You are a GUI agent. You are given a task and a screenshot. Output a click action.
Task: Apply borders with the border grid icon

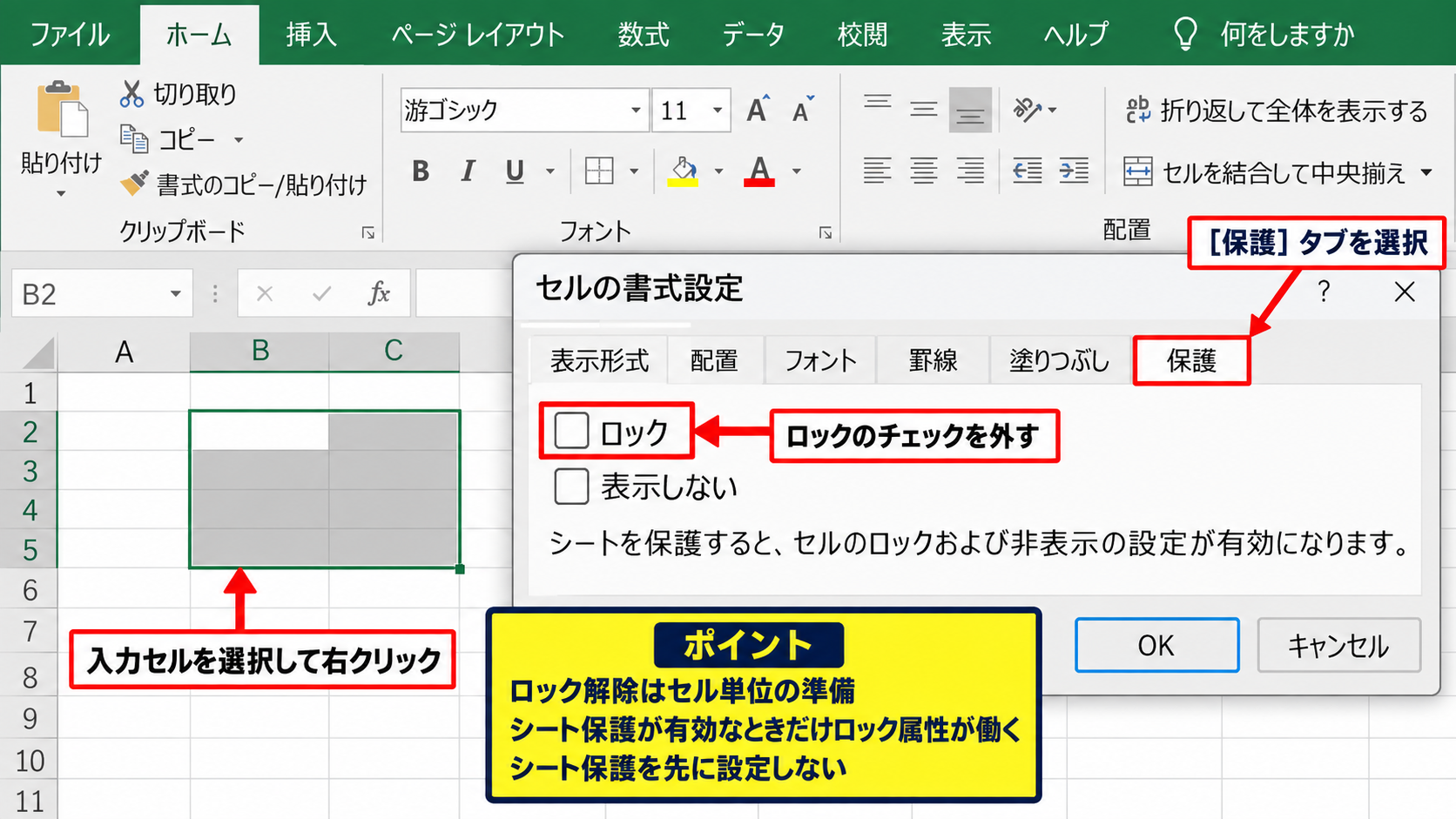point(599,171)
